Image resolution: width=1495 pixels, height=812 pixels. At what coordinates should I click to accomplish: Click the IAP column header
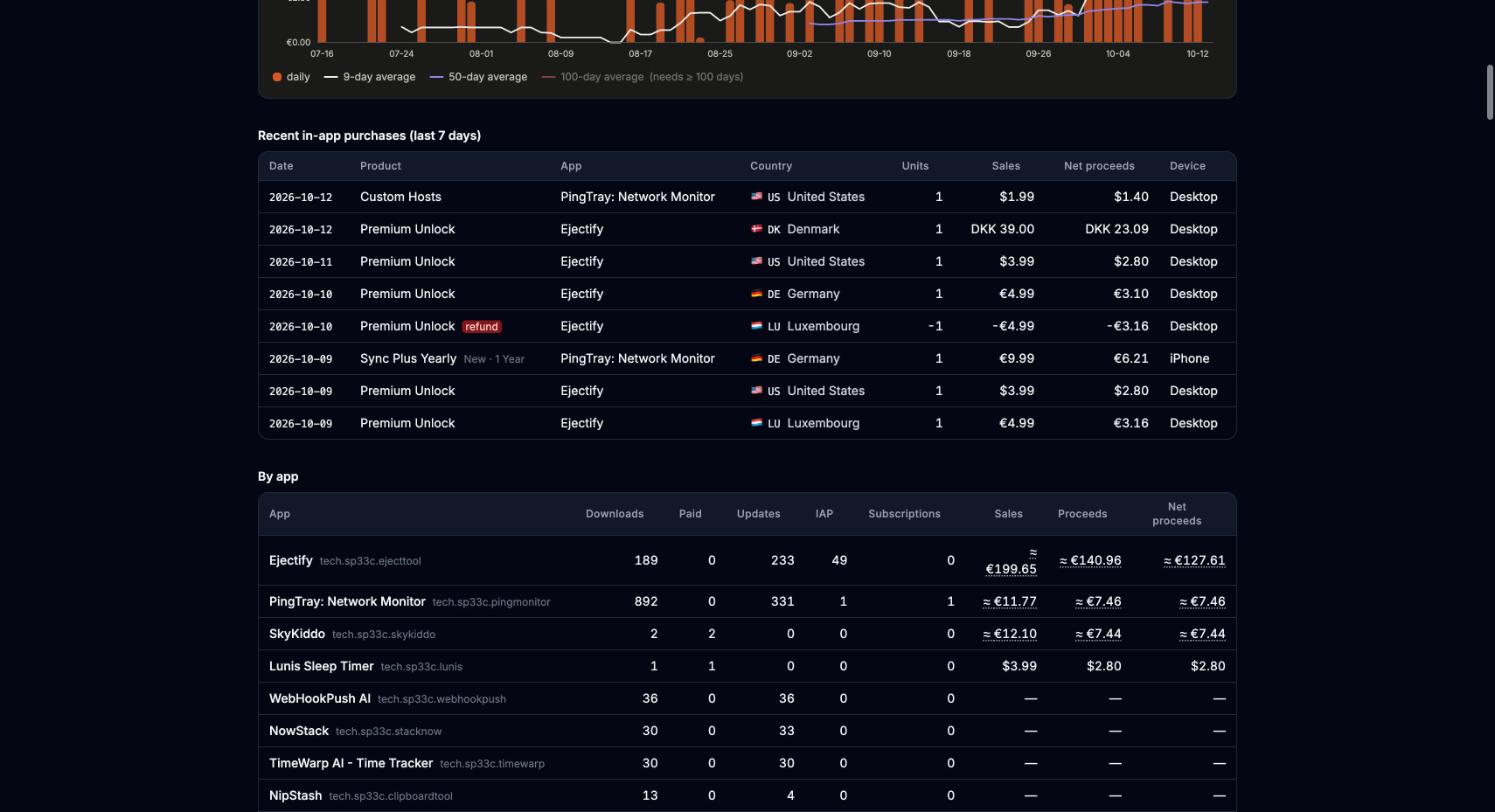tap(824, 514)
